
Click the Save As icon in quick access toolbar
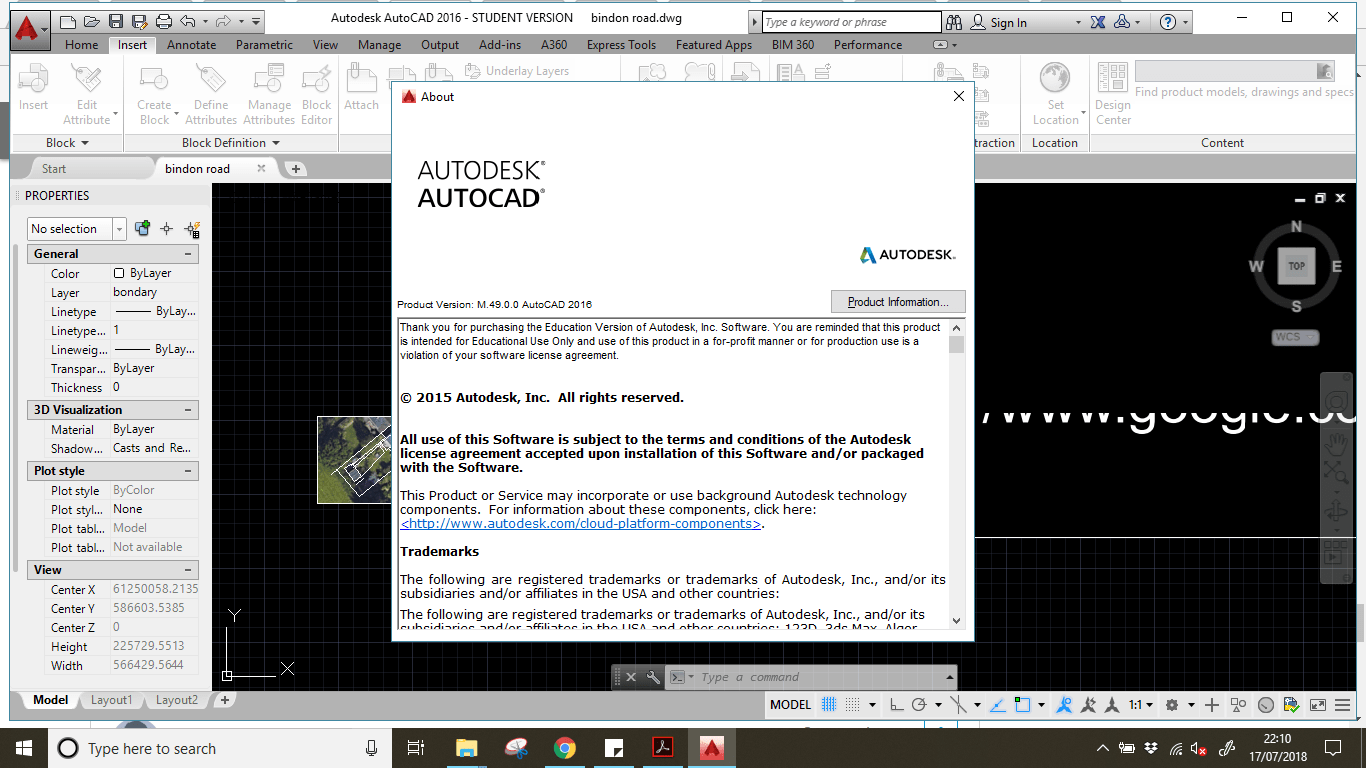pos(138,20)
